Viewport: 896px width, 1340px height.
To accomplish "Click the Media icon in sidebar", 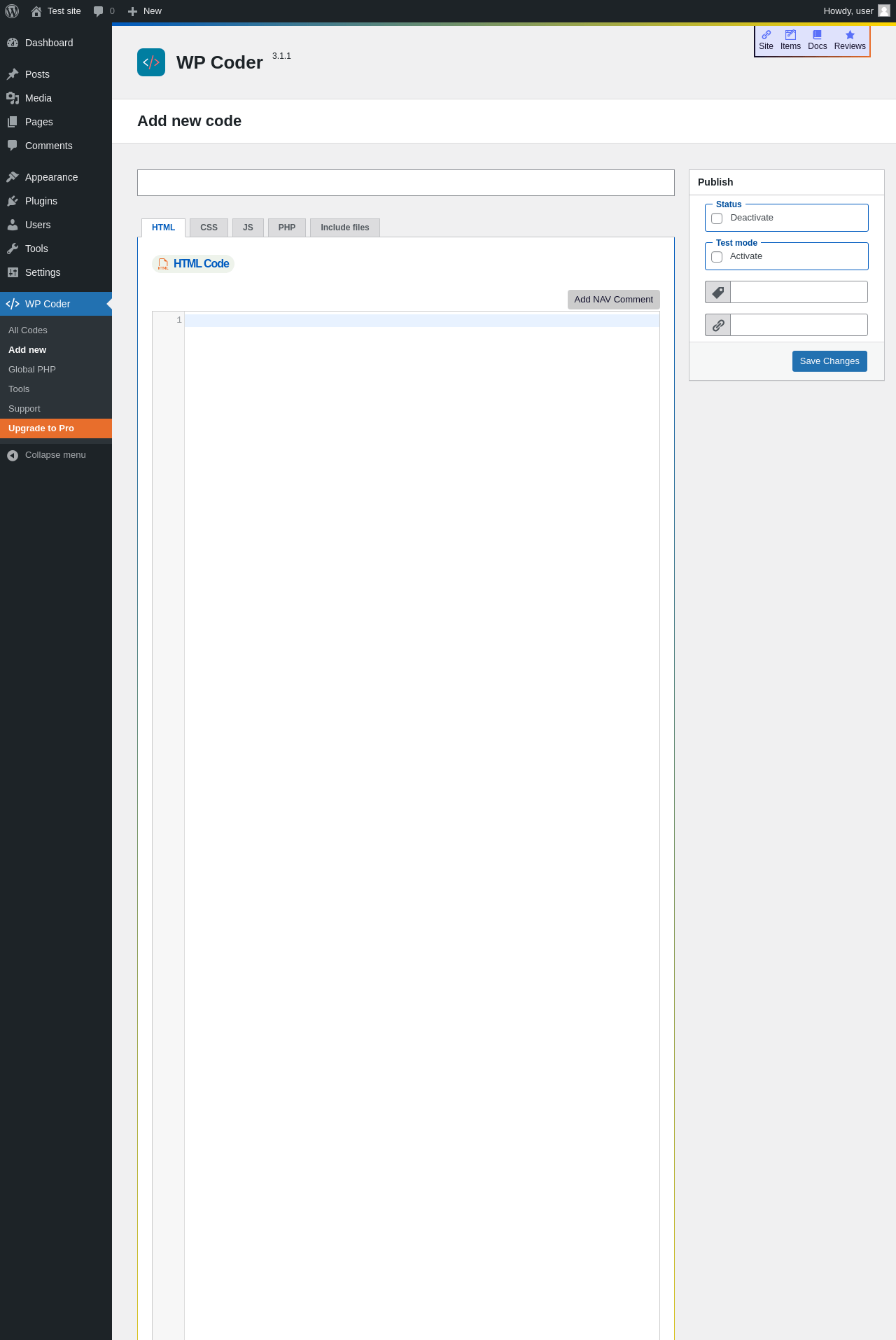I will click(x=13, y=98).
